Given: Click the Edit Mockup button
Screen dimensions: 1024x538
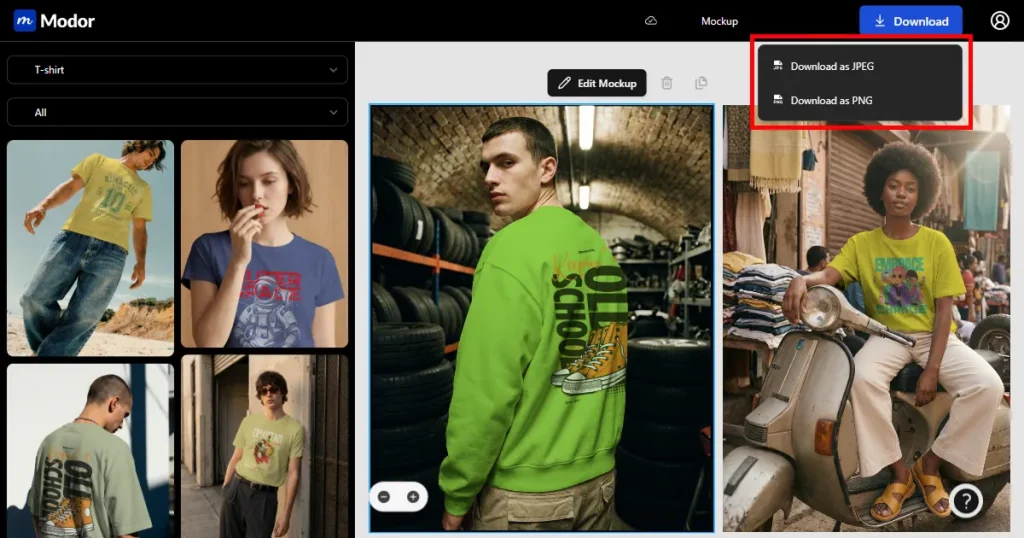Looking at the screenshot, I should (x=597, y=83).
